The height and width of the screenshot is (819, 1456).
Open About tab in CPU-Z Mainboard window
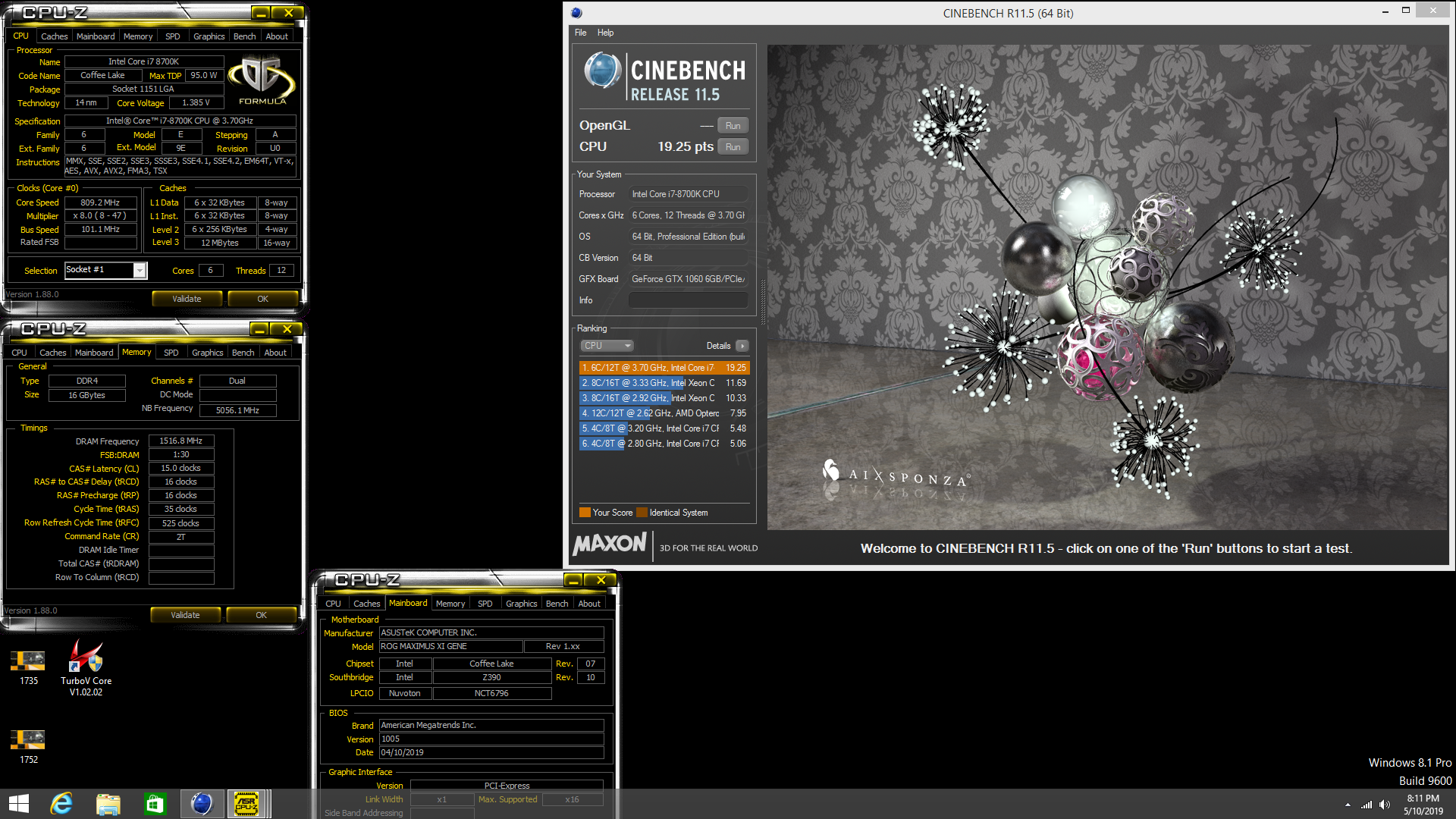click(x=589, y=604)
